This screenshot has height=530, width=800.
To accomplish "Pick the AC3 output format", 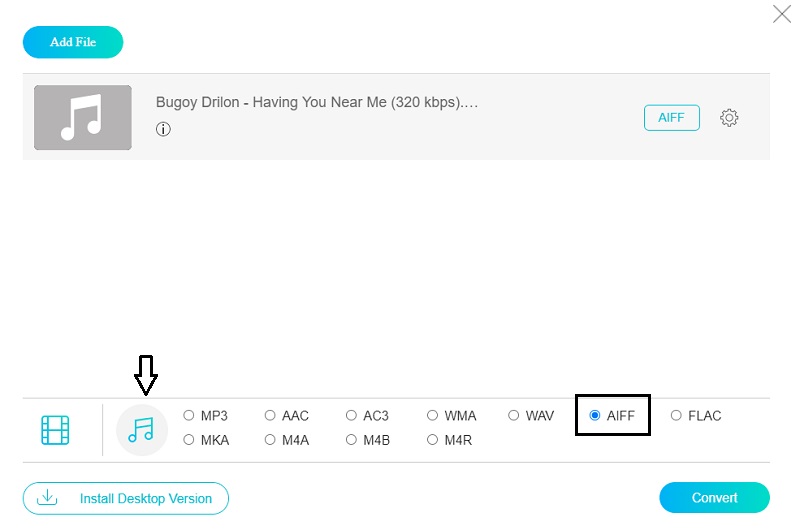I will pos(351,416).
